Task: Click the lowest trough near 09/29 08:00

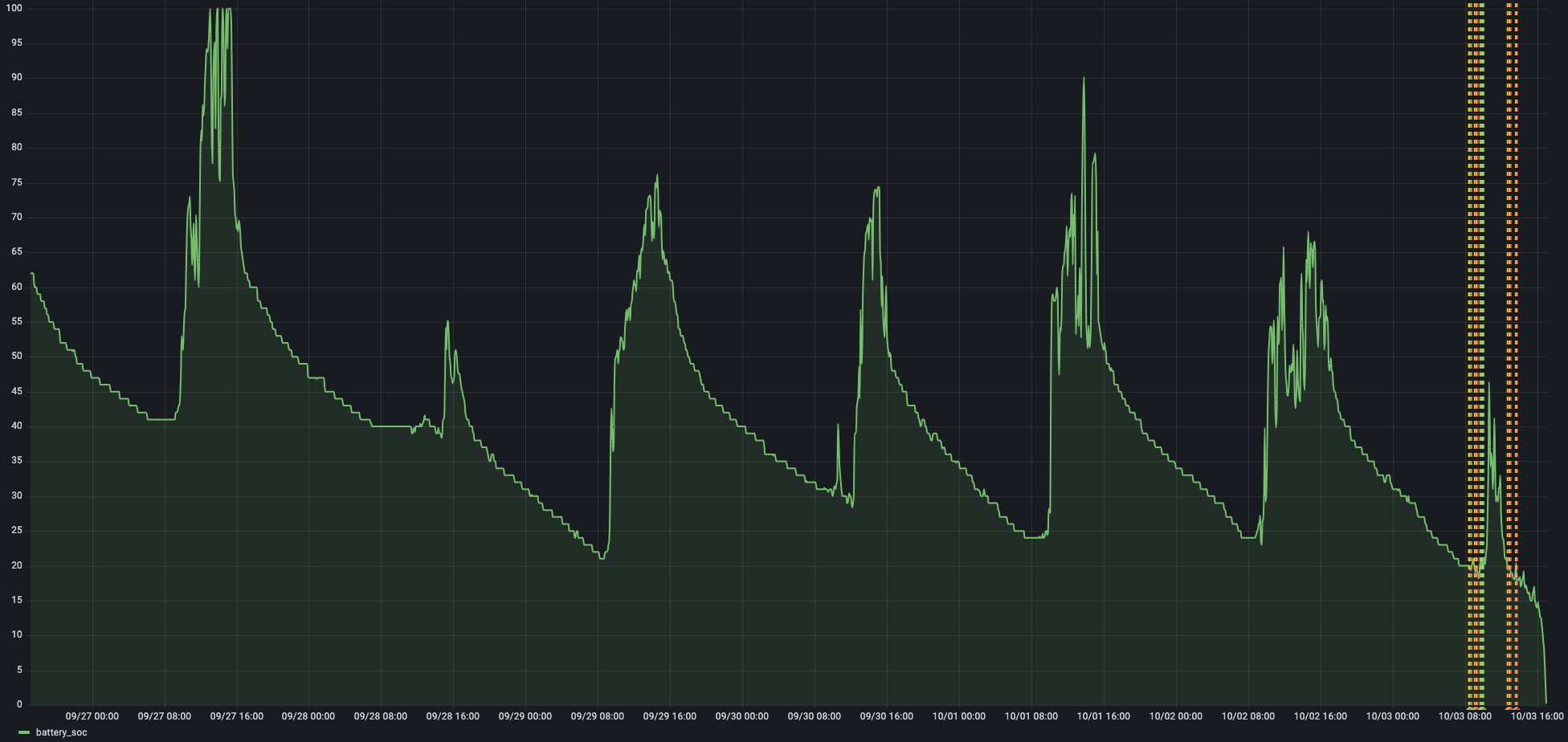Action: [601, 558]
